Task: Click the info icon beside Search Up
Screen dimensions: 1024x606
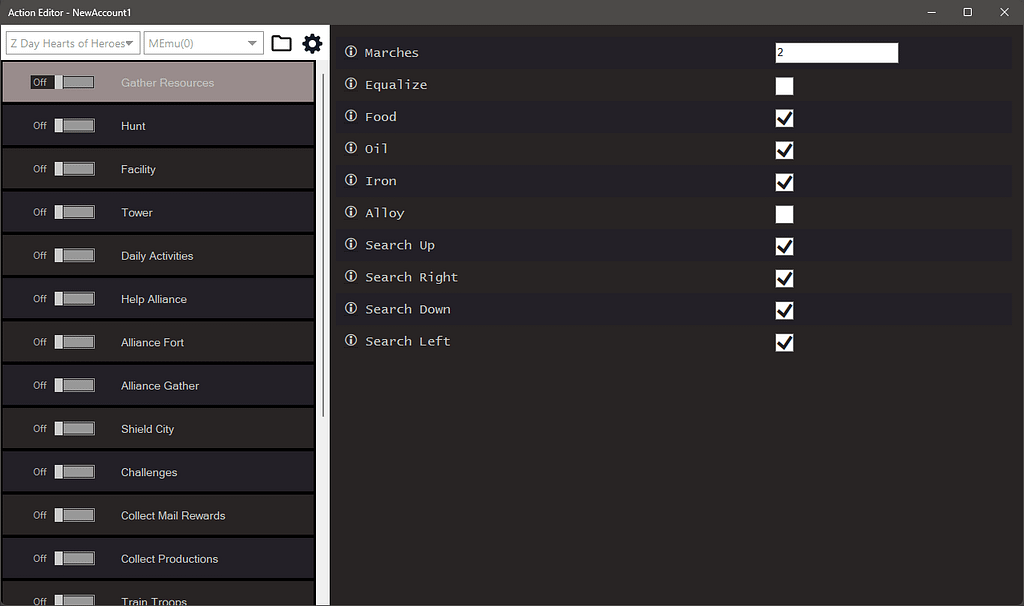Action: (x=349, y=244)
